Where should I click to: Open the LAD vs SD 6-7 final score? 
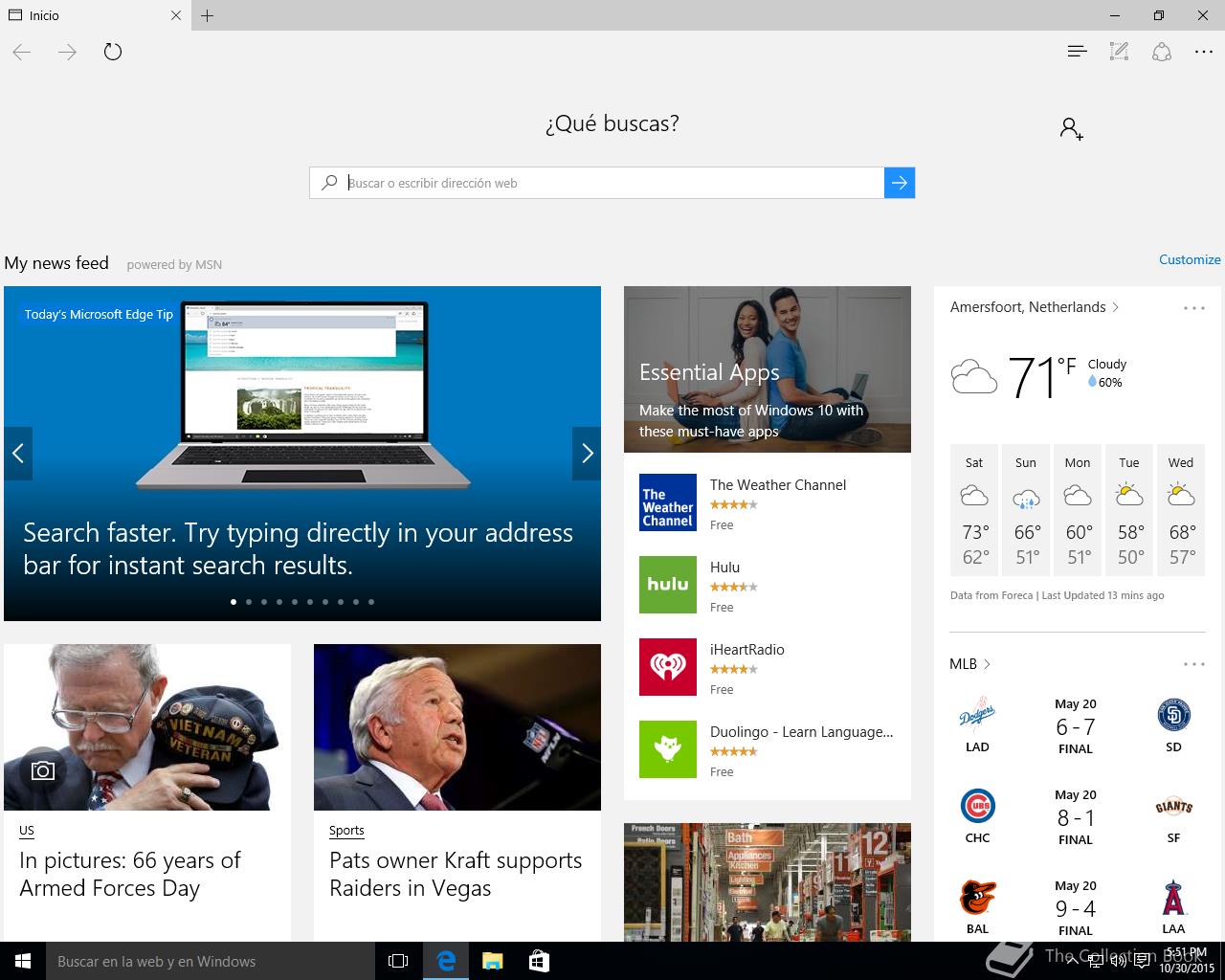click(1076, 726)
